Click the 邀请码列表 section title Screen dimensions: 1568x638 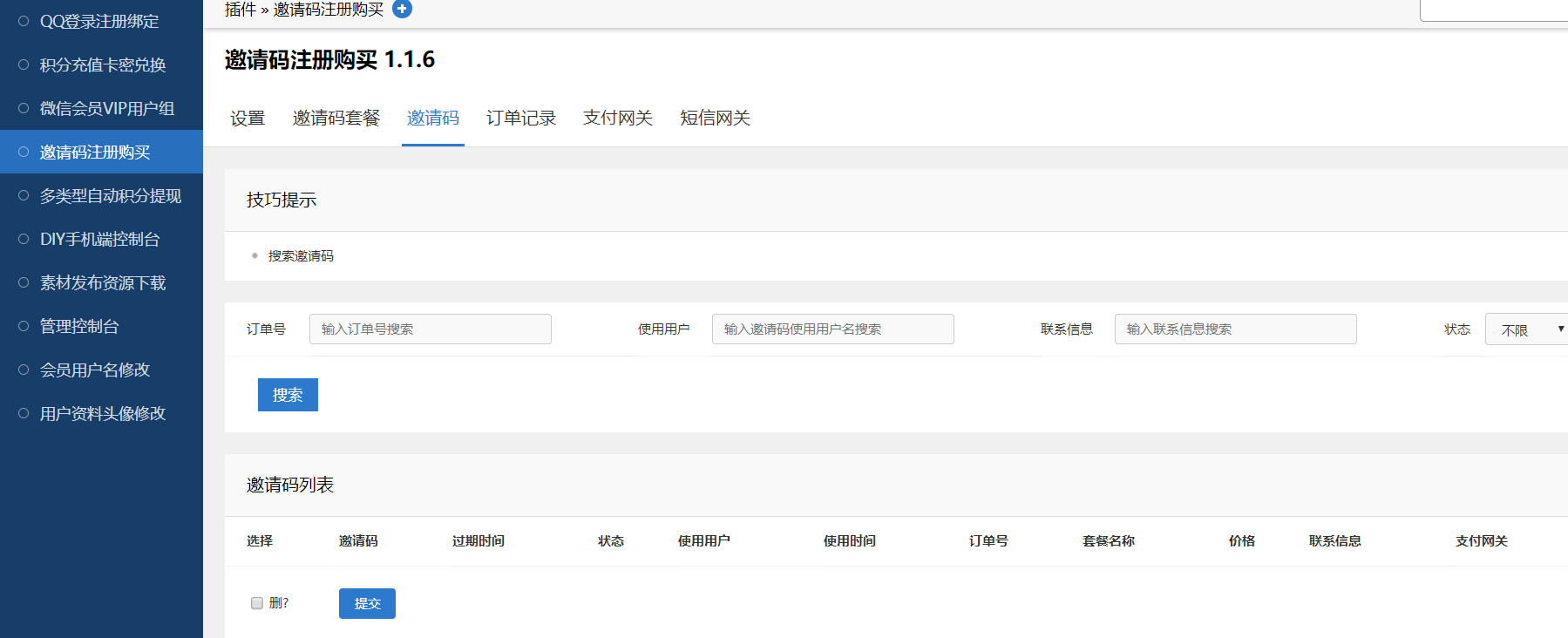[x=290, y=485]
